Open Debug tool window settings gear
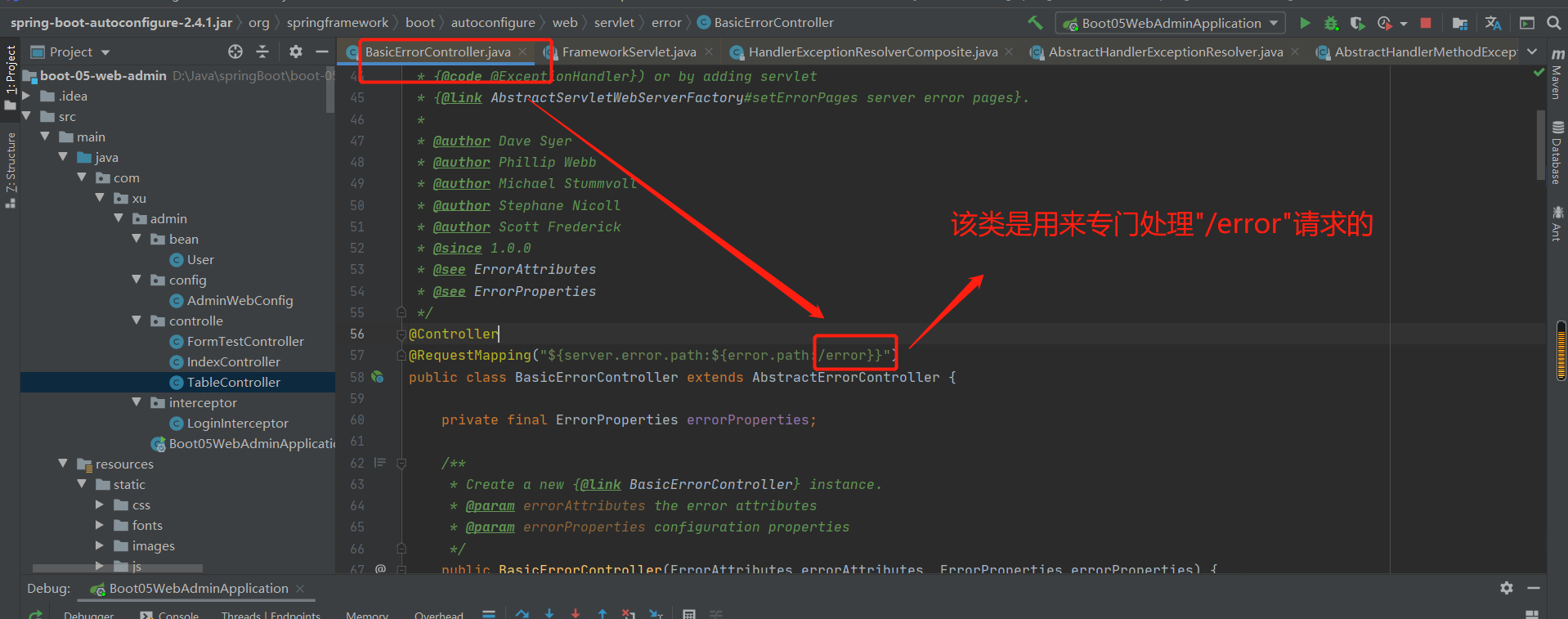The width and height of the screenshot is (1568, 619). [1507, 588]
